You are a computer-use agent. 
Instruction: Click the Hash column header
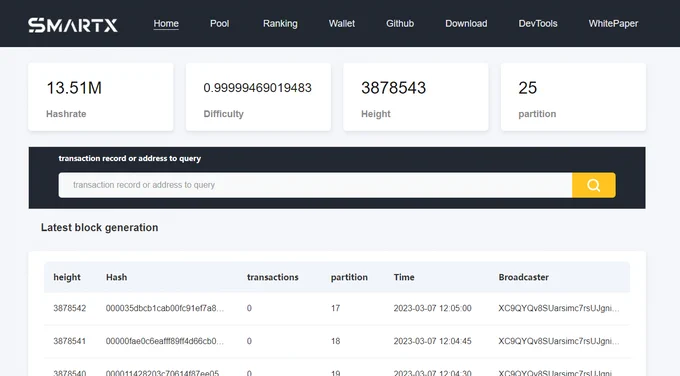117,277
